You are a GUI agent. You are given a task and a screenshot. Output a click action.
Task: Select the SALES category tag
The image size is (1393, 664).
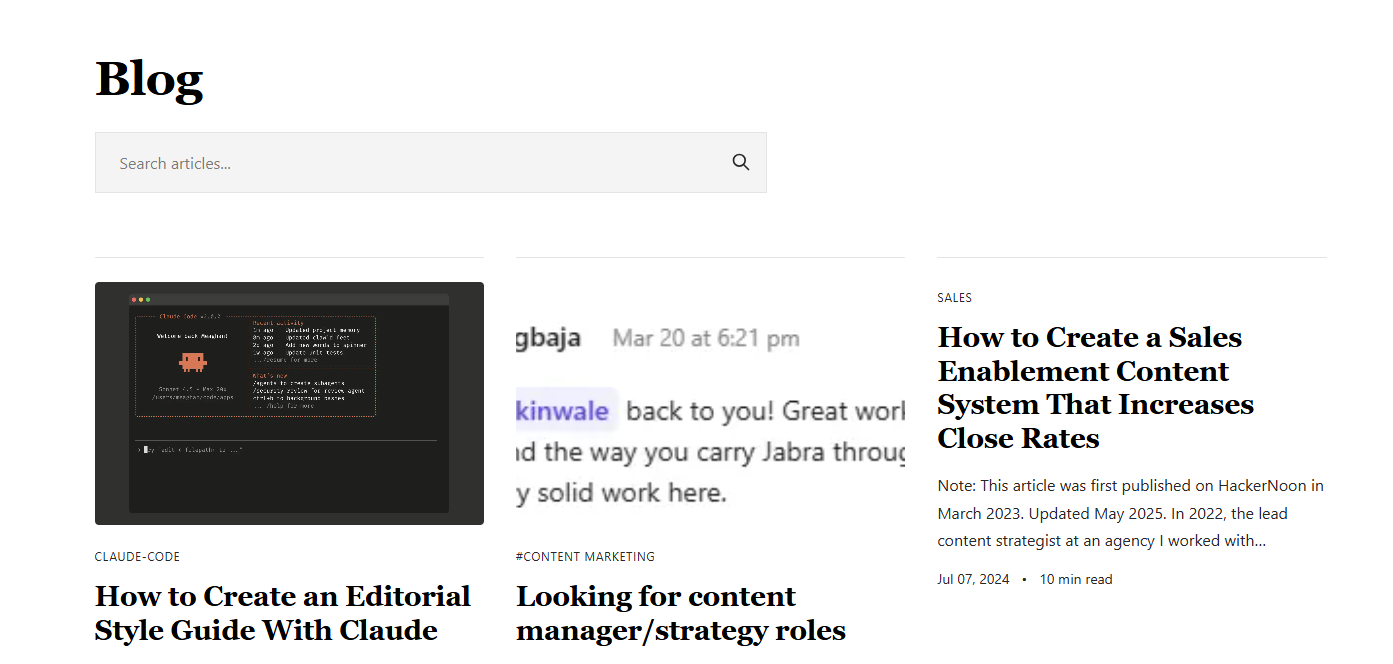tap(954, 297)
